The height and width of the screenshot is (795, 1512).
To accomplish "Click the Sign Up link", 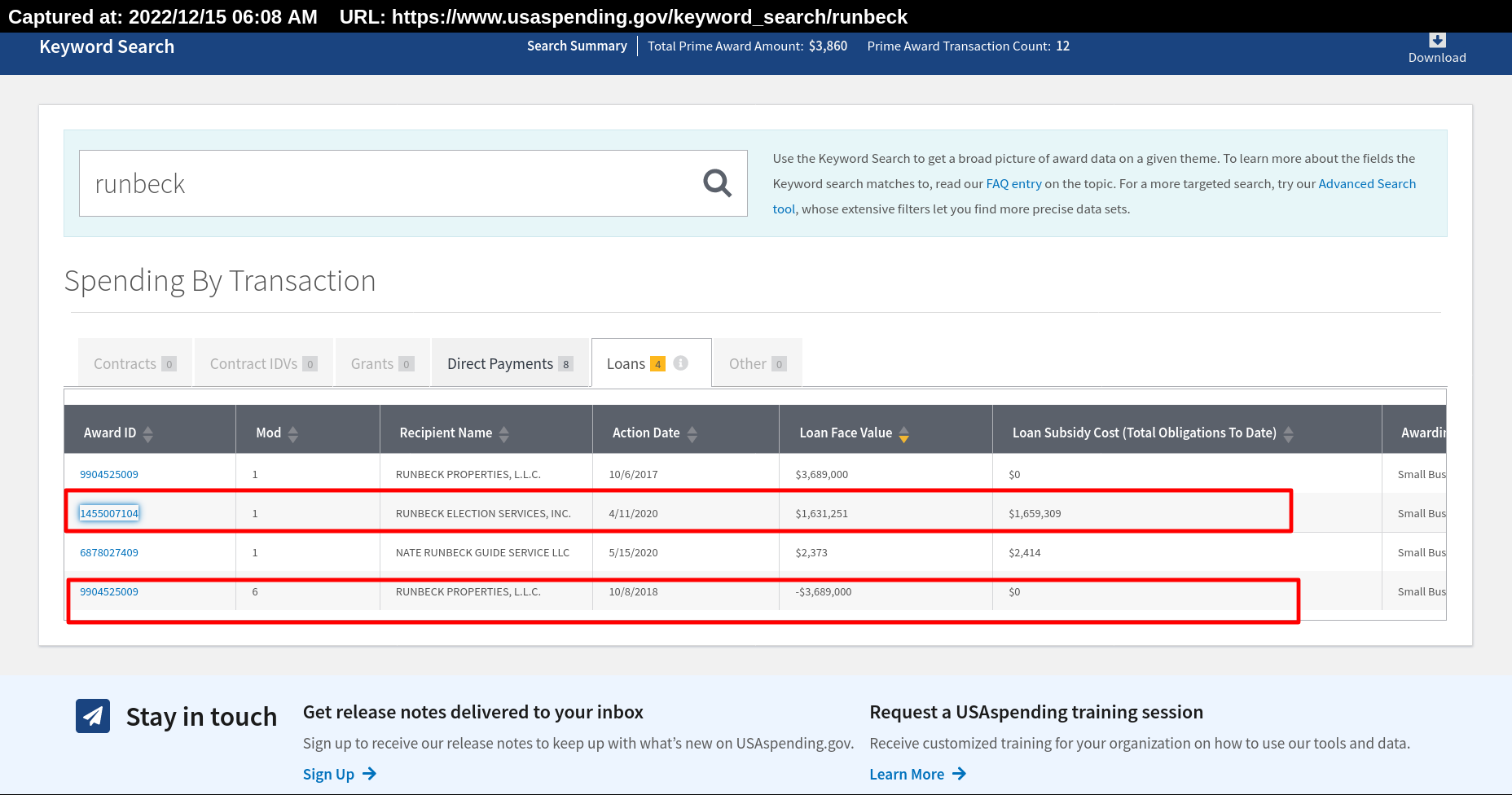I will pyautogui.click(x=328, y=774).
